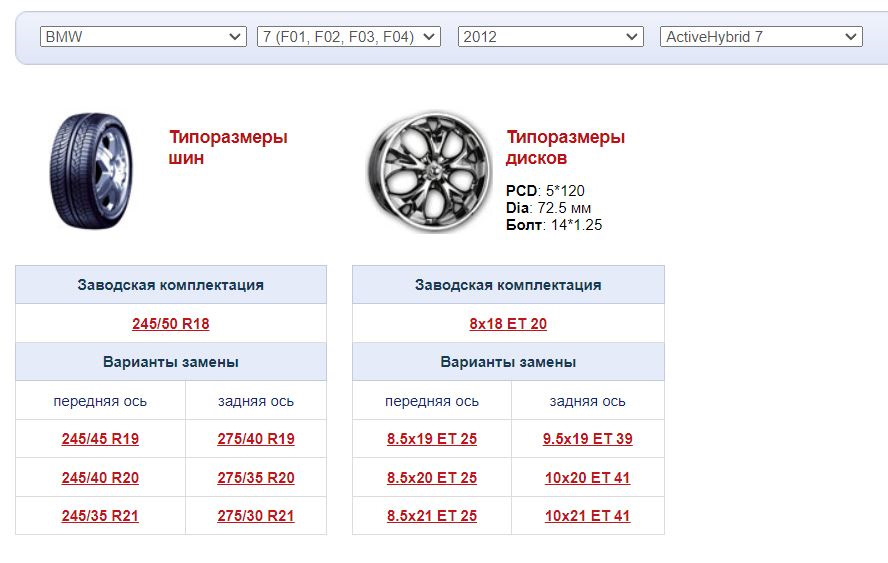Select rear tire size 275/40 R19
Viewport: 888px width, 563px height.
(x=256, y=439)
